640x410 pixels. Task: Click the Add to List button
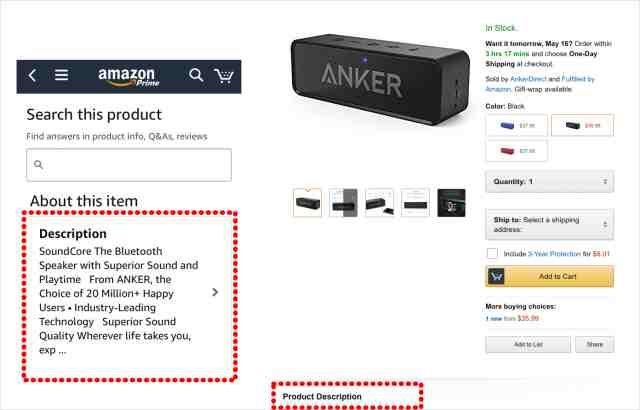[528, 345]
